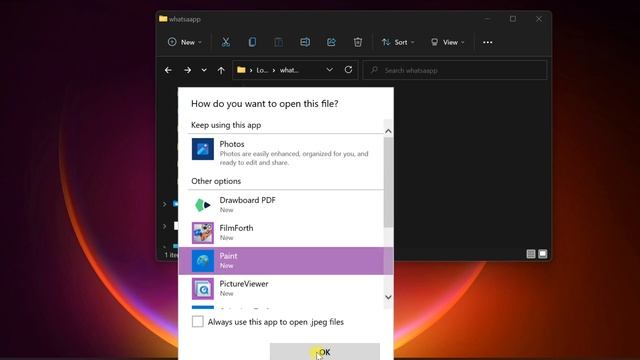Click the 'what...' breadcrumb in address bar
Screen dimensions: 640x360
pyautogui.click(x=289, y=70)
